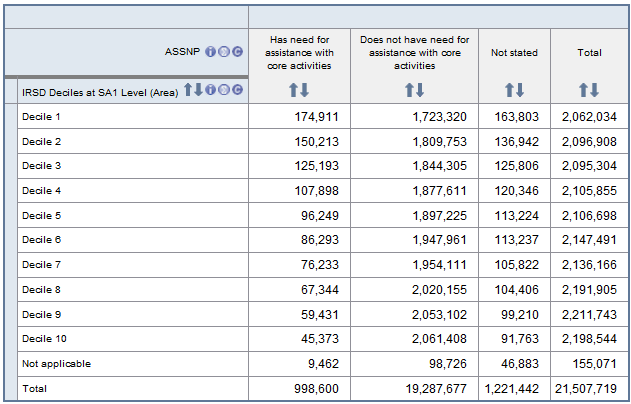Sort 'Has need for assistance' column ascending
631x404 pixels.
[294, 91]
